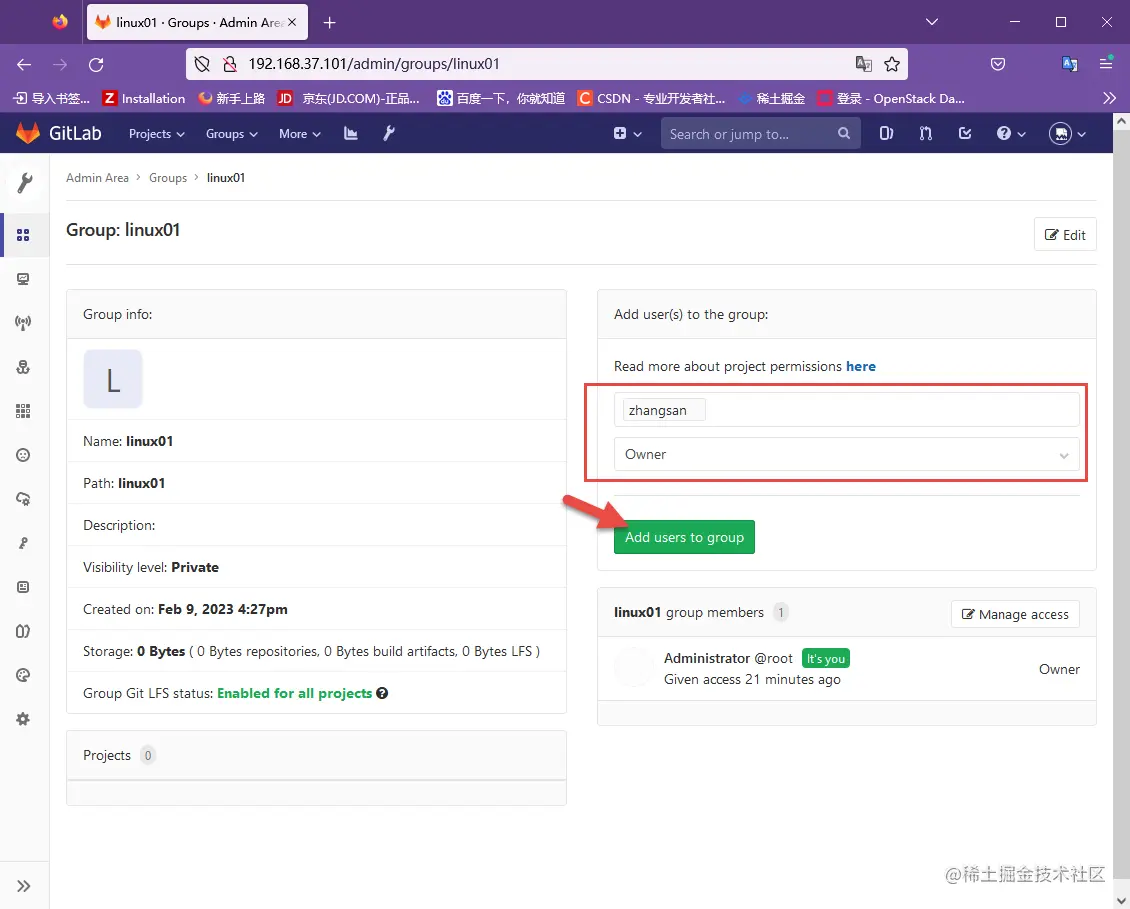Image resolution: width=1130 pixels, height=909 pixels.
Task: Open the CSDN bookmark
Action: [x=651, y=98]
